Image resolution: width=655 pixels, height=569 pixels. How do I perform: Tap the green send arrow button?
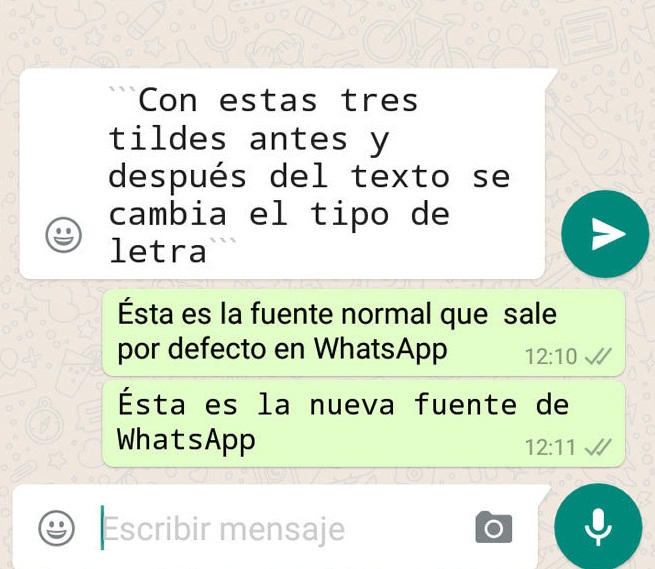coord(605,234)
